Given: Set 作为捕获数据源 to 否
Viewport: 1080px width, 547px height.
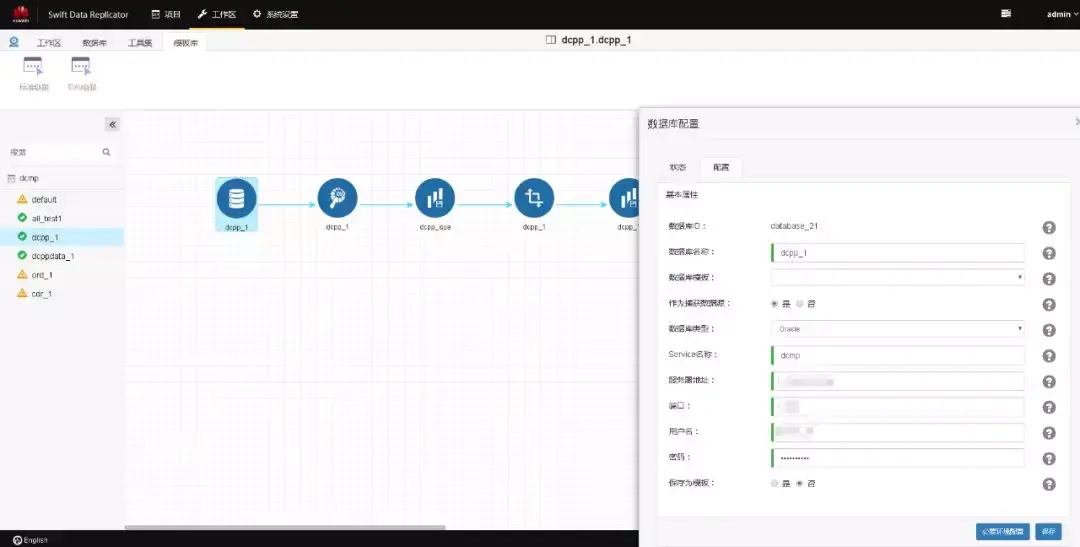Looking at the screenshot, I should [800, 303].
